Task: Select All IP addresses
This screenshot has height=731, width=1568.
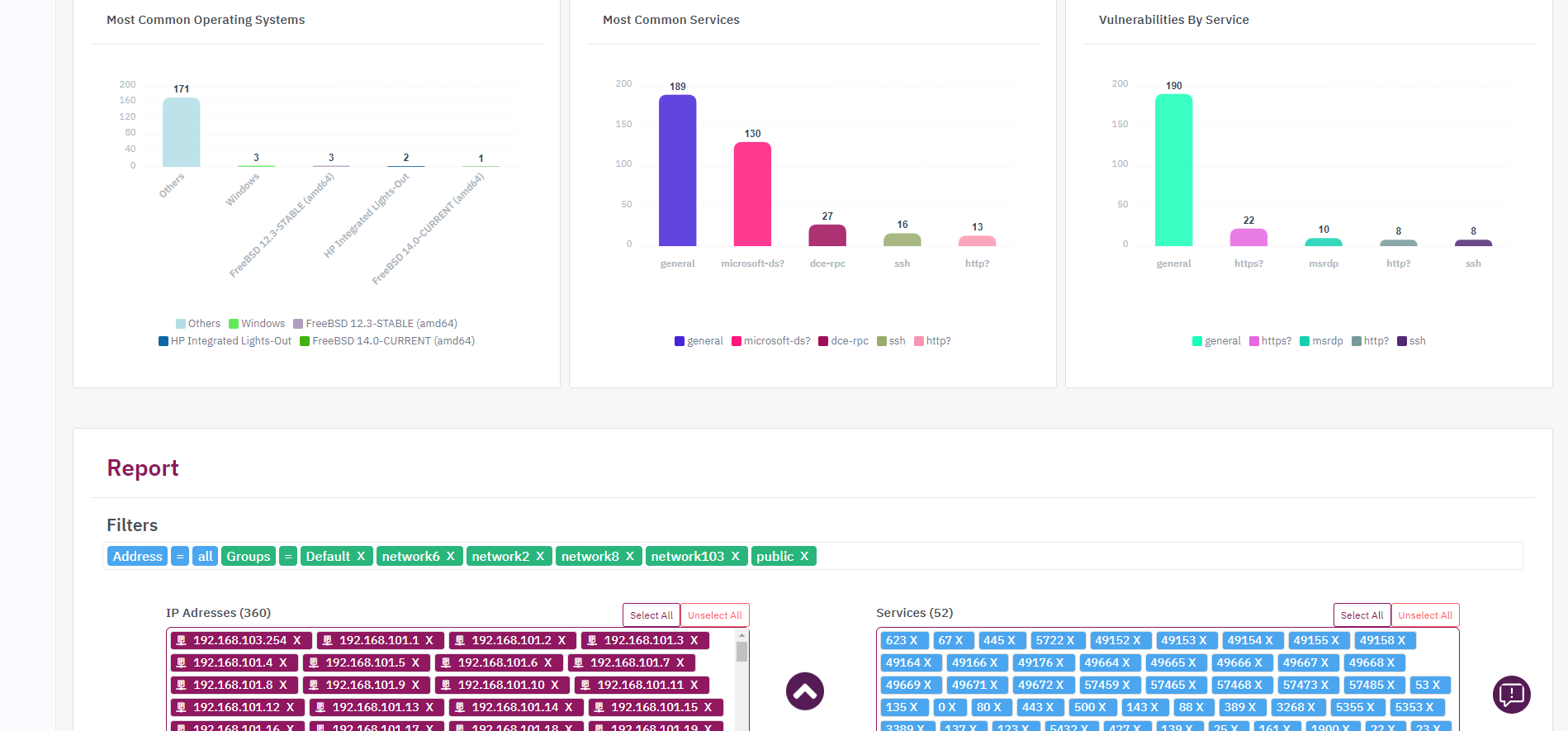Action: pos(651,615)
